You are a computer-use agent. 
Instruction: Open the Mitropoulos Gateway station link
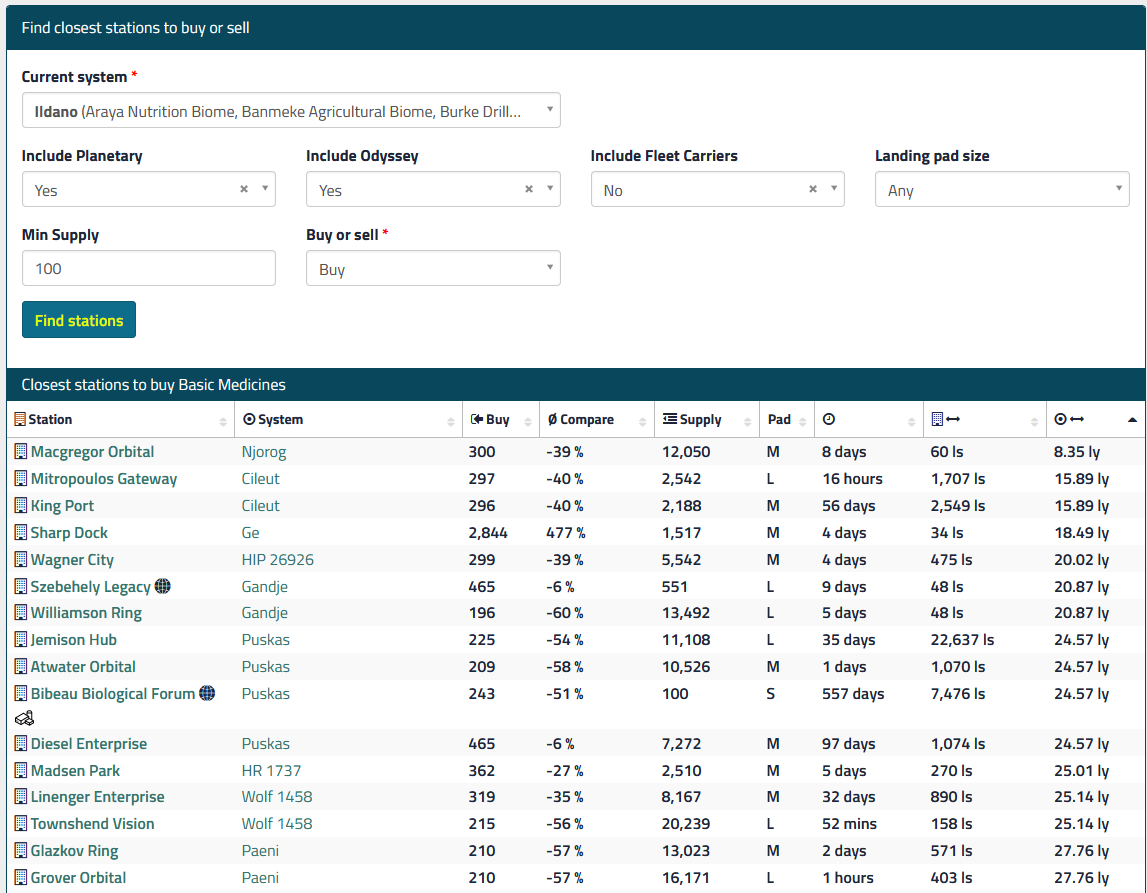pos(104,479)
